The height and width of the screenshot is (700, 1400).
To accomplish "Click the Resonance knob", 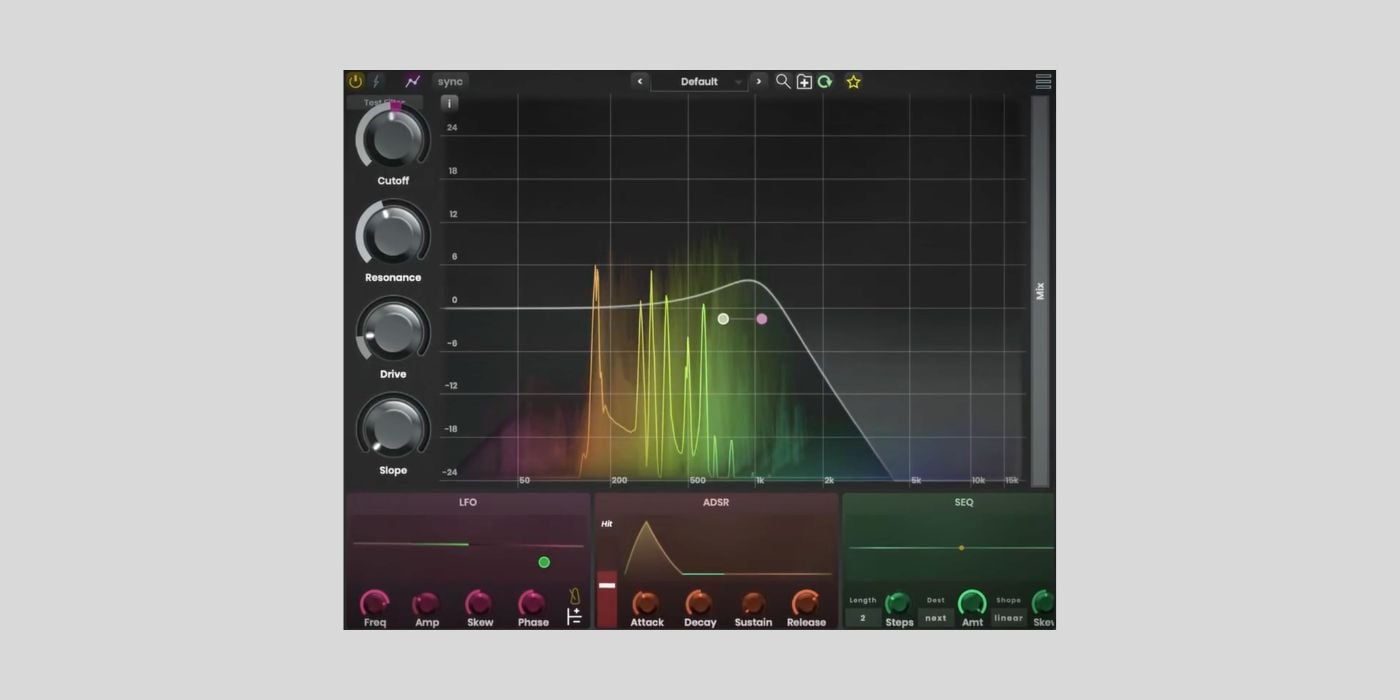I will [x=393, y=234].
